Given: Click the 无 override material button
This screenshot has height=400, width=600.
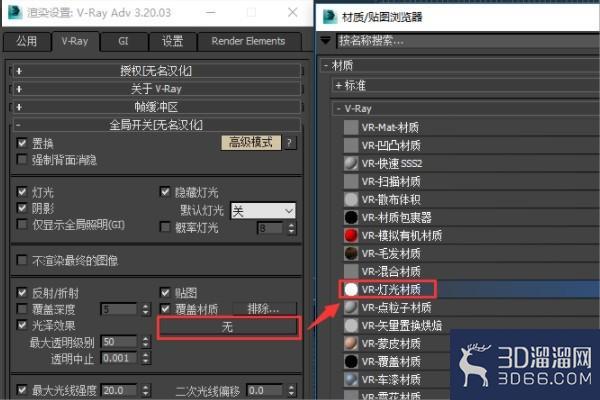Looking at the screenshot, I should 228,327.
